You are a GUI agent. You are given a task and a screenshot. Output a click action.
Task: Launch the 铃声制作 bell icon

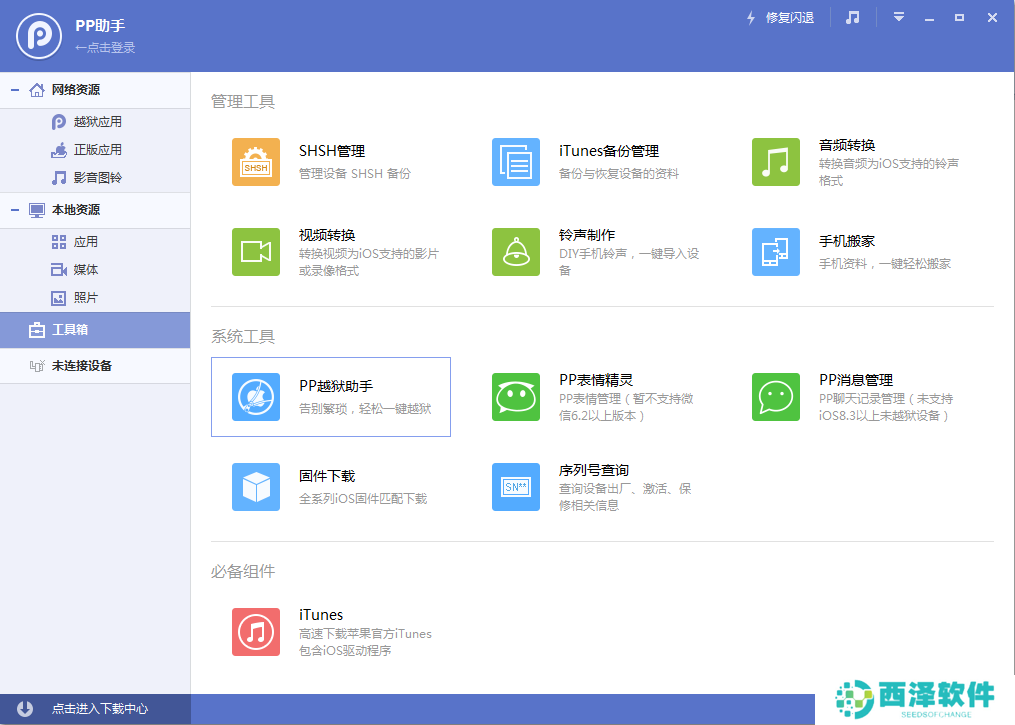[516, 252]
